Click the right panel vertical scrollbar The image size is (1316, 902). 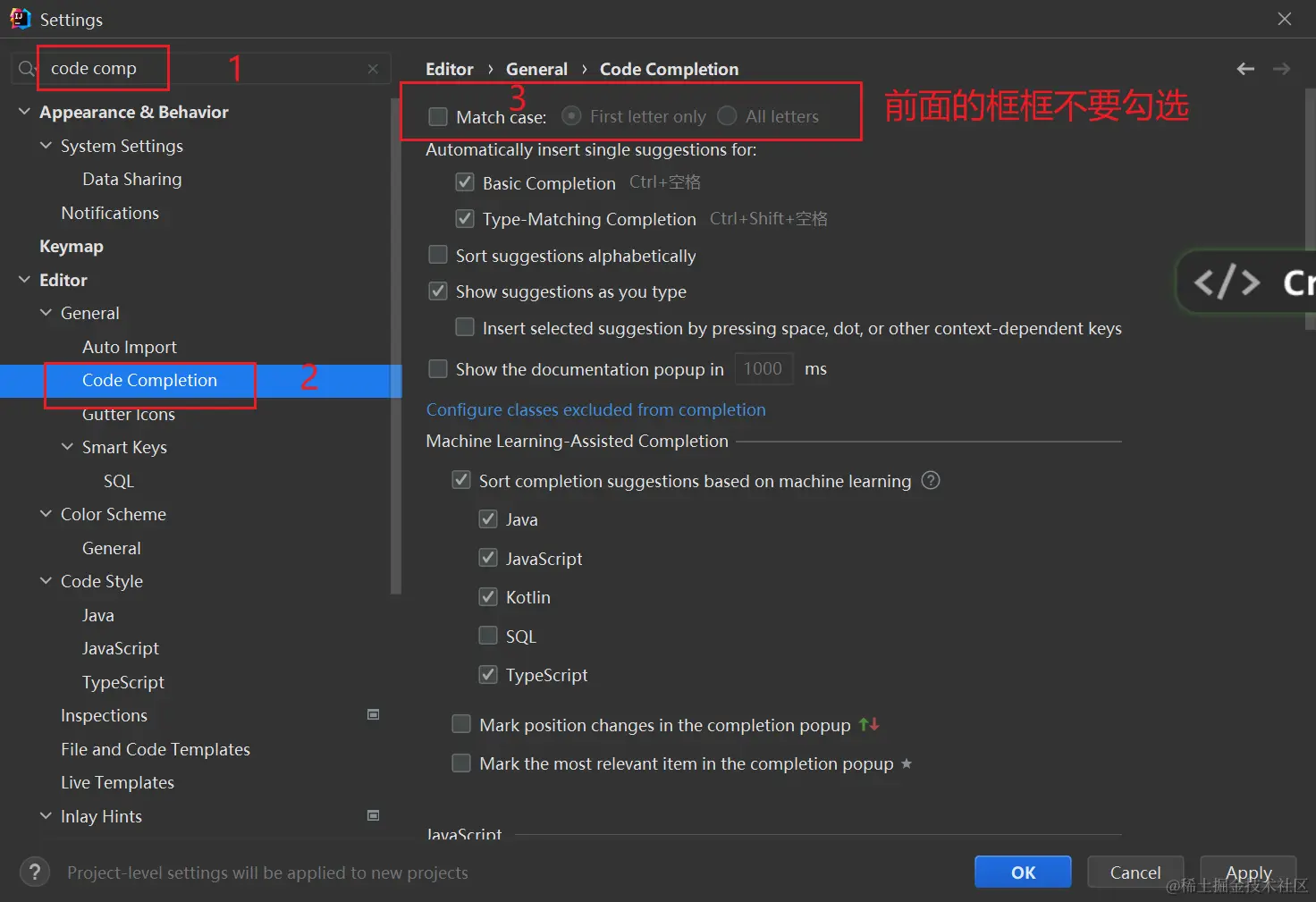tap(1311, 210)
